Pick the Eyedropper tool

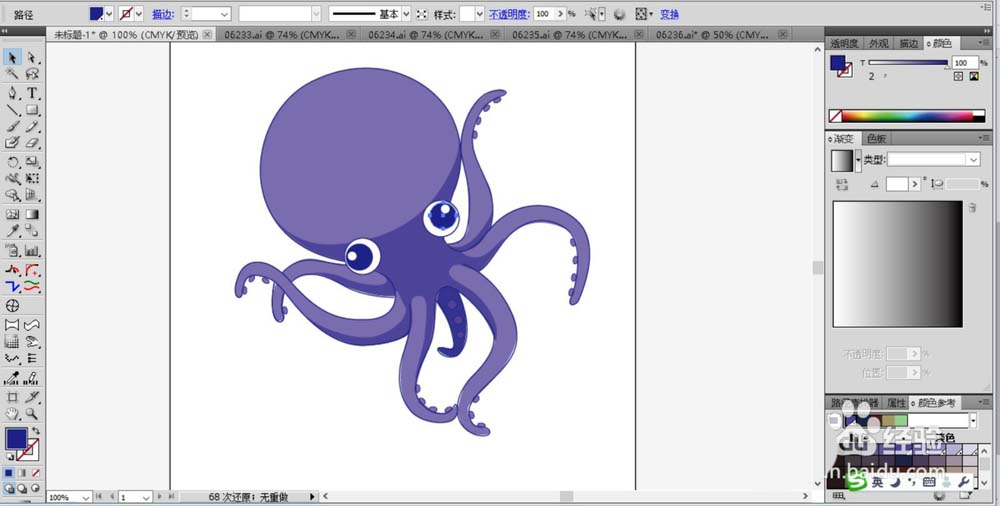coord(12,231)
